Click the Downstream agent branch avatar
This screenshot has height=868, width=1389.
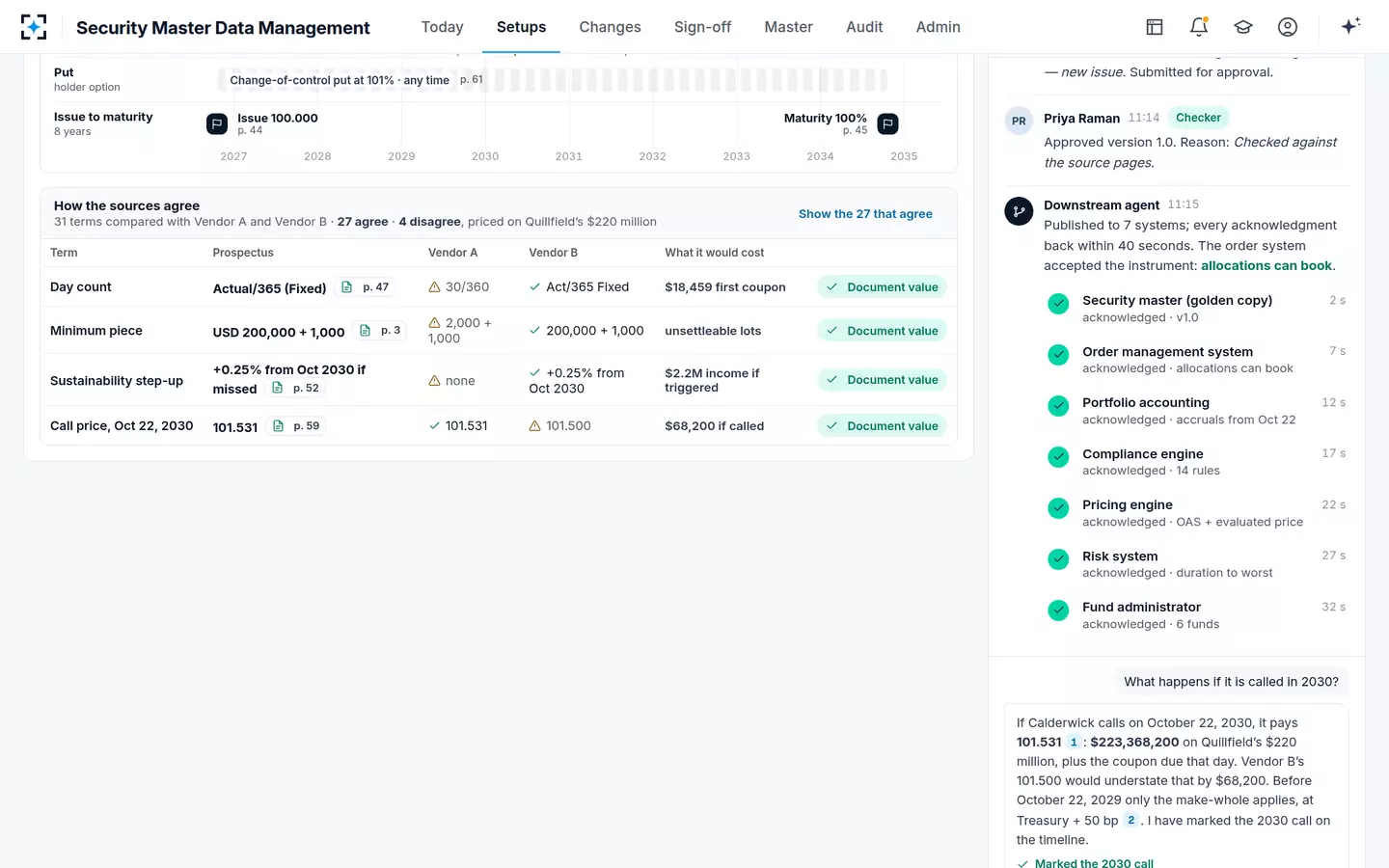1019,211
